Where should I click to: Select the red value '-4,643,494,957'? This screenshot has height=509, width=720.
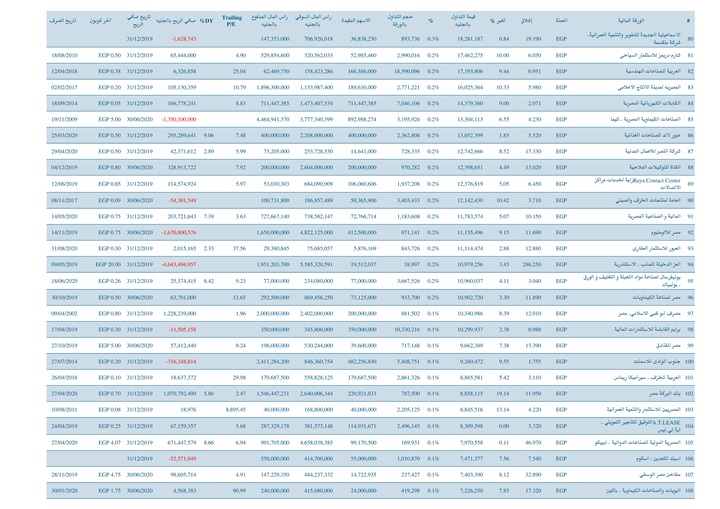[179, 265]
